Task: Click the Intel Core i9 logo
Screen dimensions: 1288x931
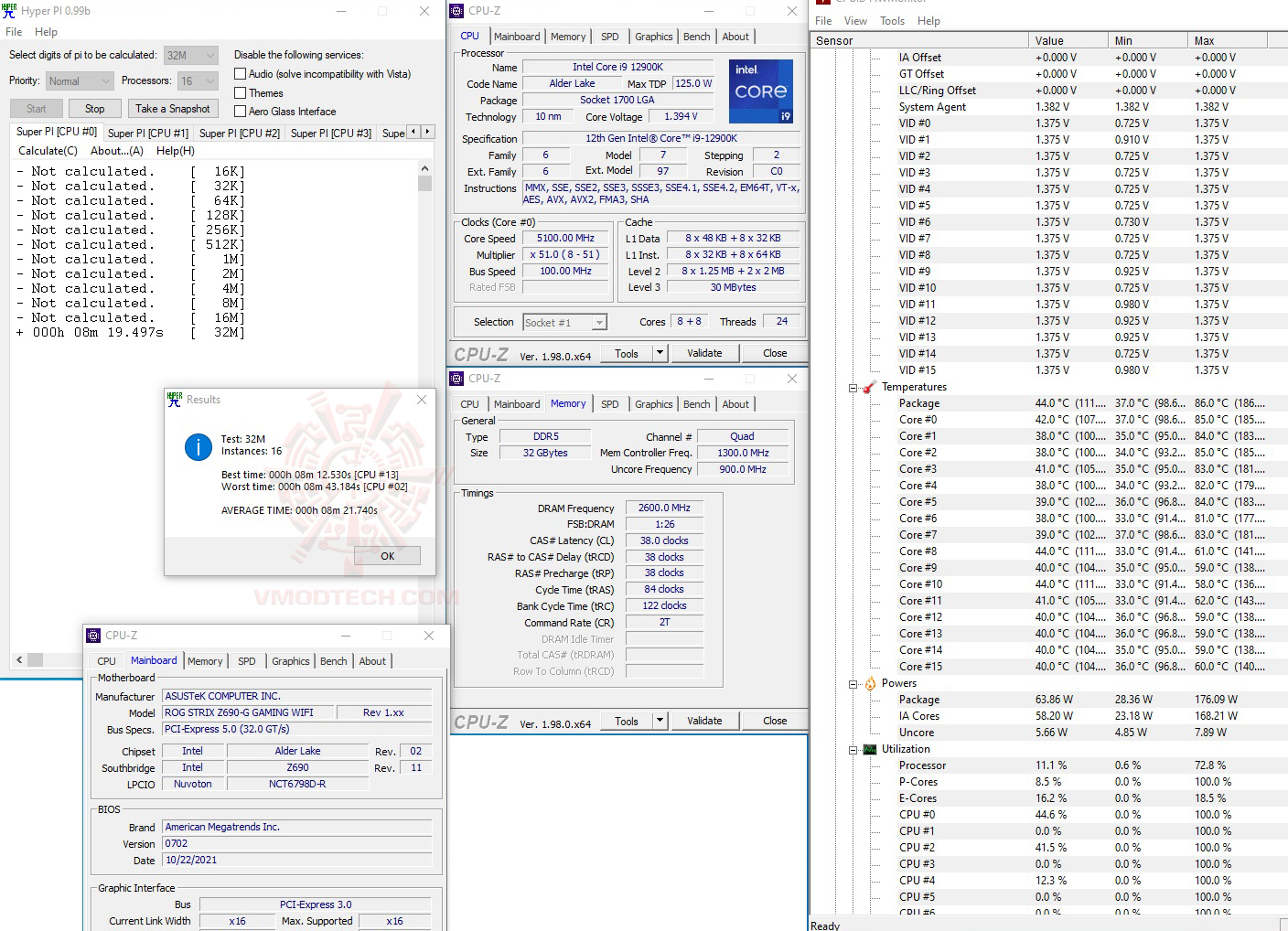Action: (x=760, y=91)
